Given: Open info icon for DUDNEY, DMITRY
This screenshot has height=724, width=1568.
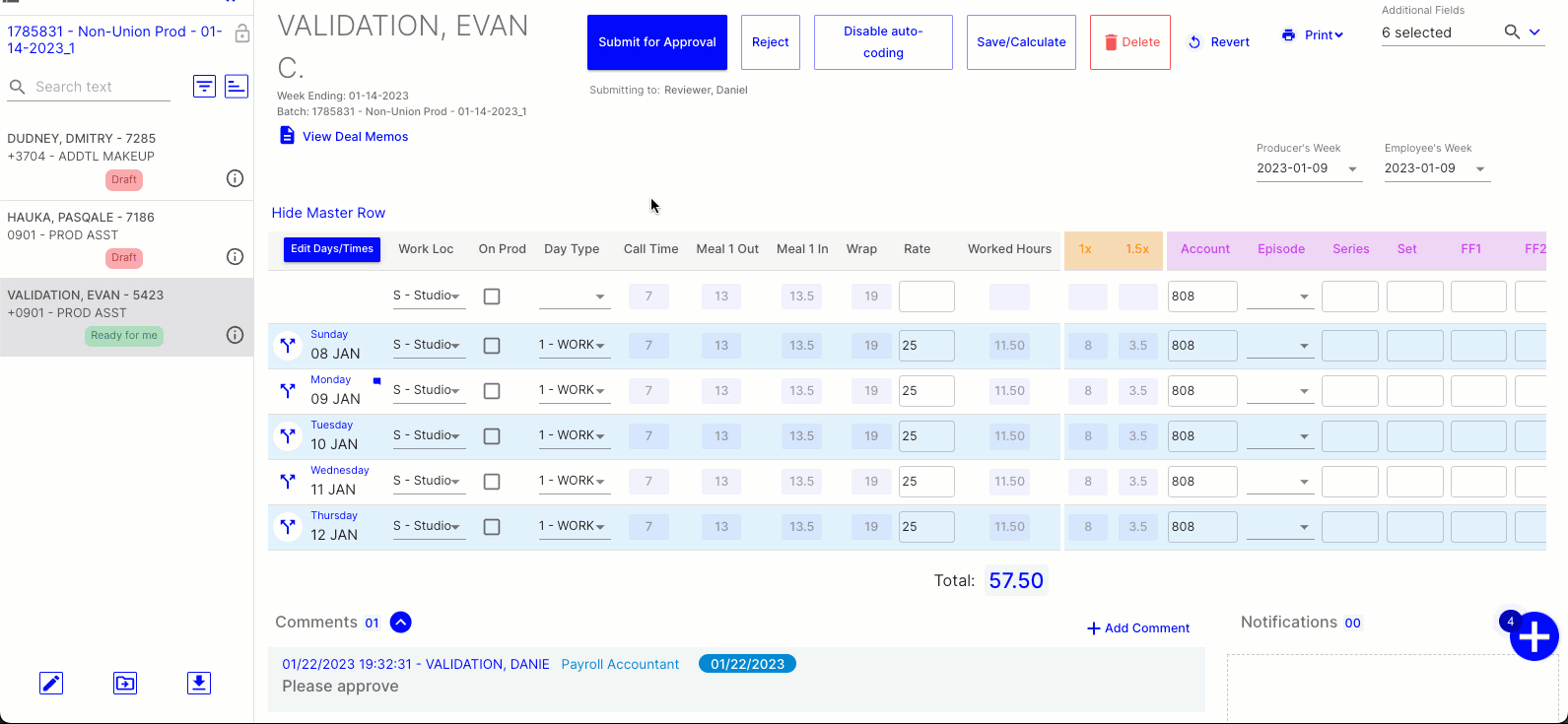Looking at the screenshot, I should (235, 178).
